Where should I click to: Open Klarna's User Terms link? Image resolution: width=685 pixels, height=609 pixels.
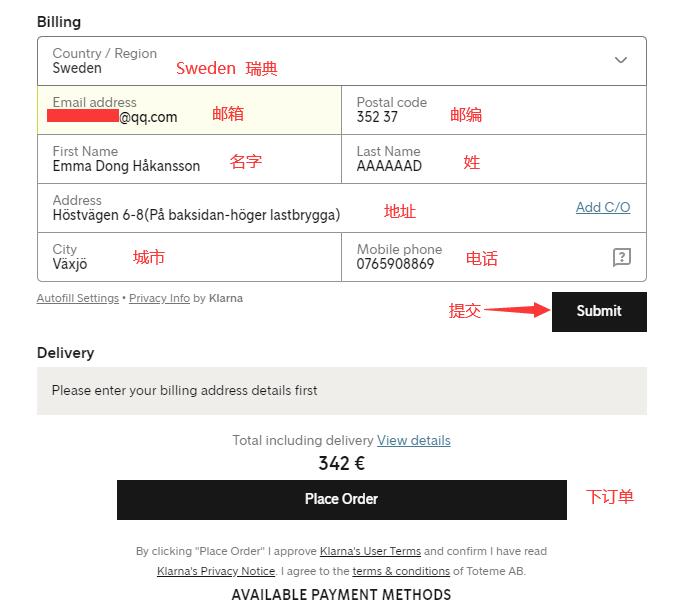click(370, 551)
